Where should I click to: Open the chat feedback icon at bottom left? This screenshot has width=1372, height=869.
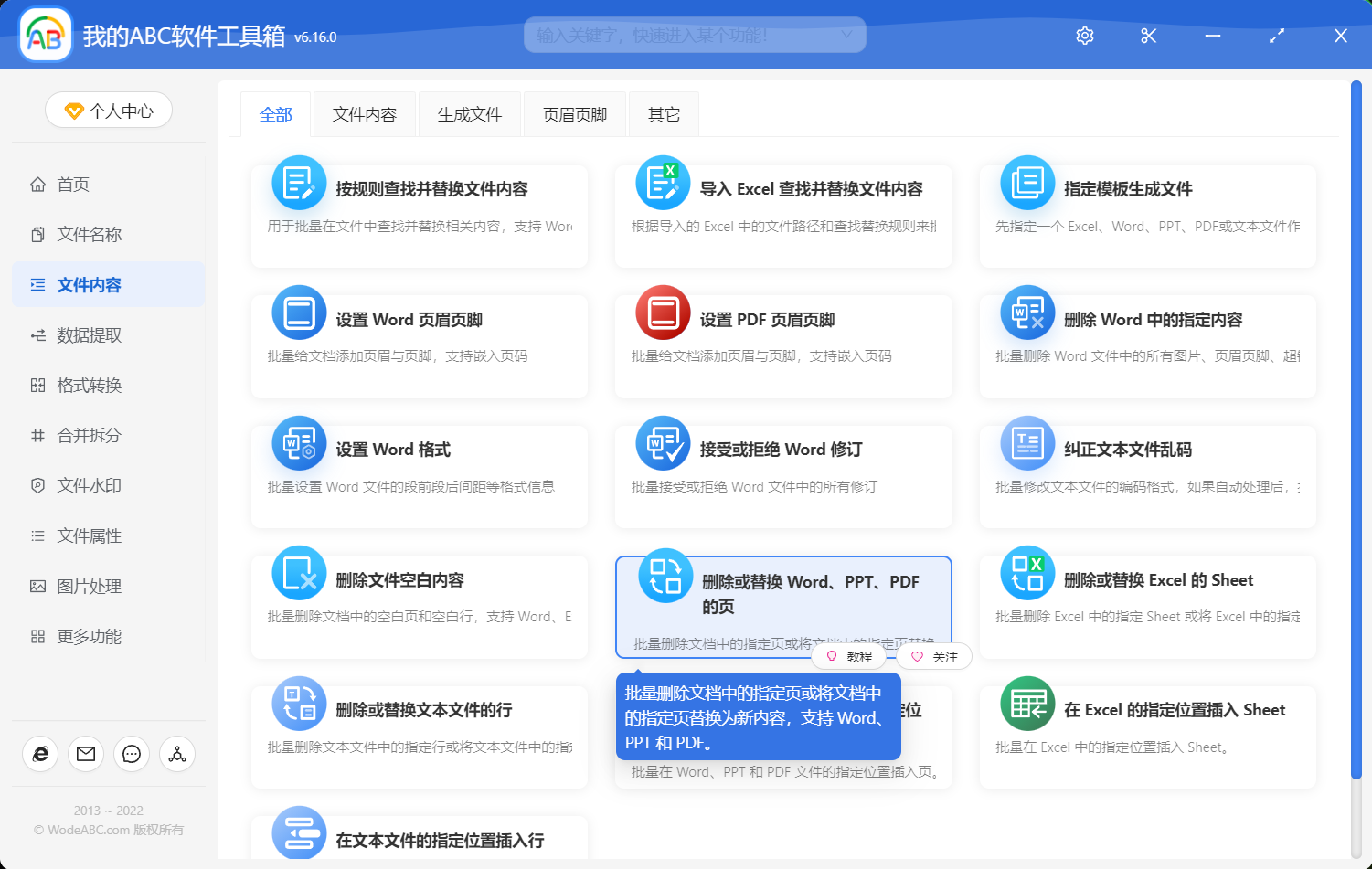pyautogui.click(x=131, y=754)
